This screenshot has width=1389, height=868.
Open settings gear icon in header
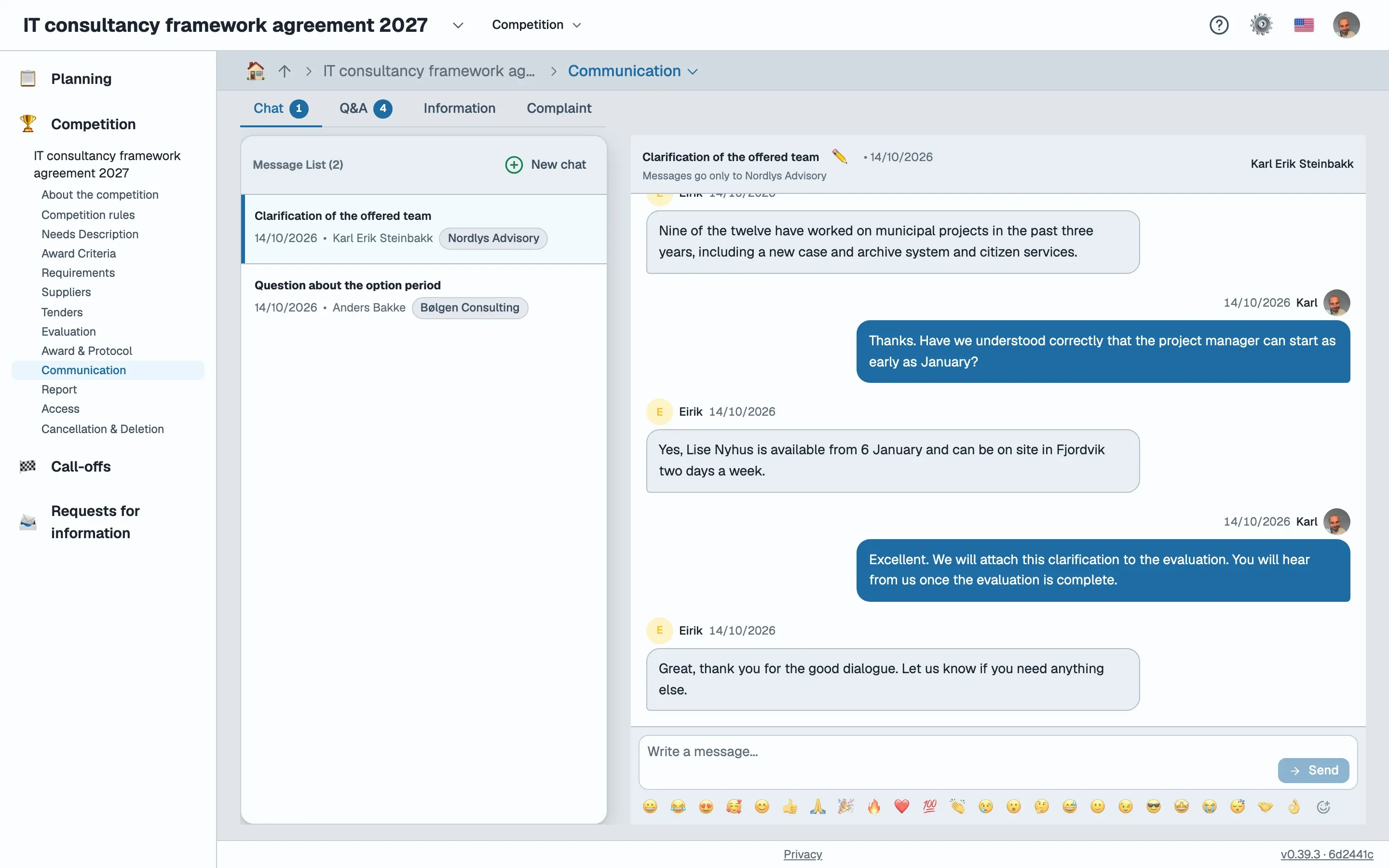[1261, 25]
